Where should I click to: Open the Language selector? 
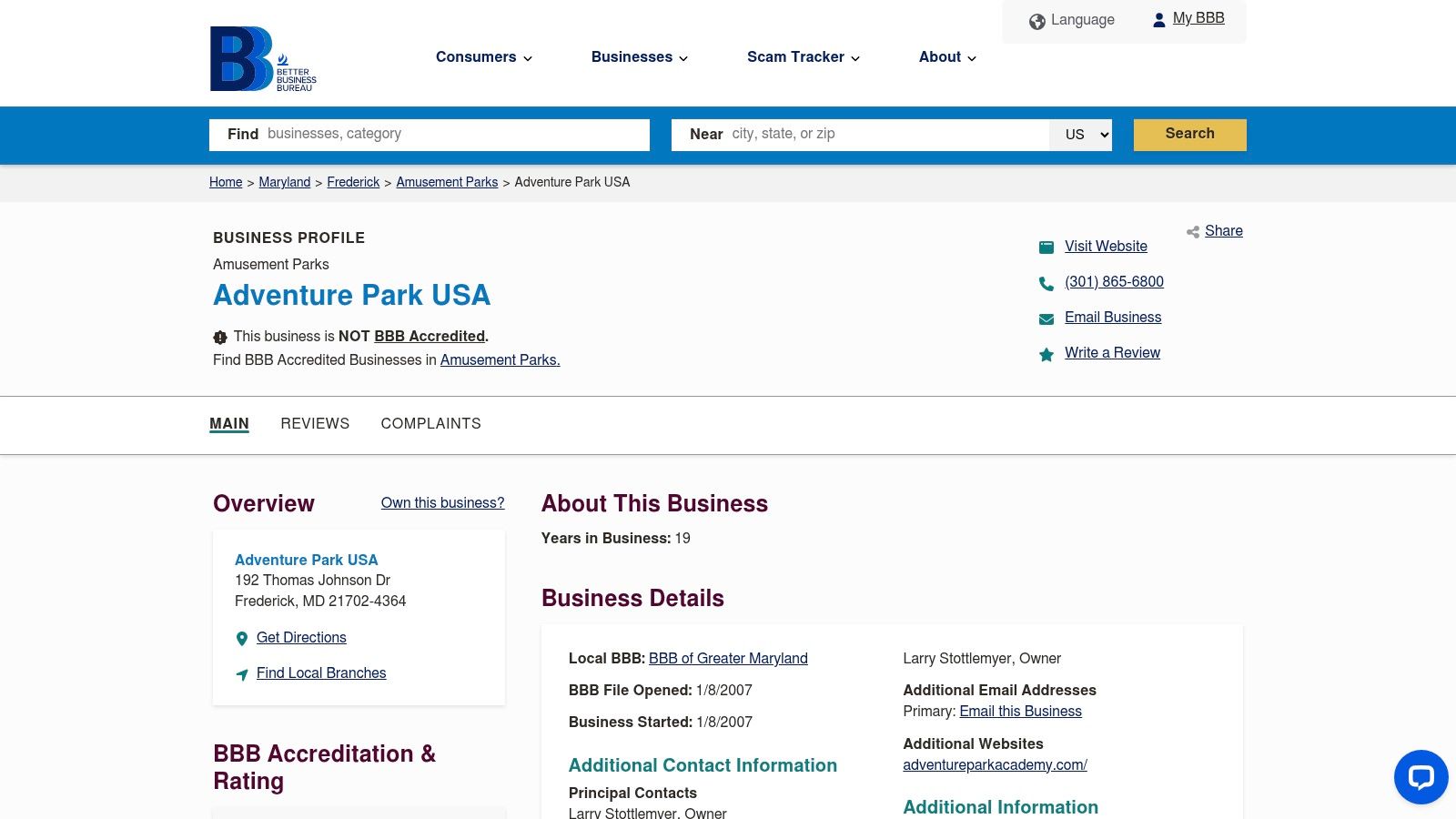coord(1072,20)
